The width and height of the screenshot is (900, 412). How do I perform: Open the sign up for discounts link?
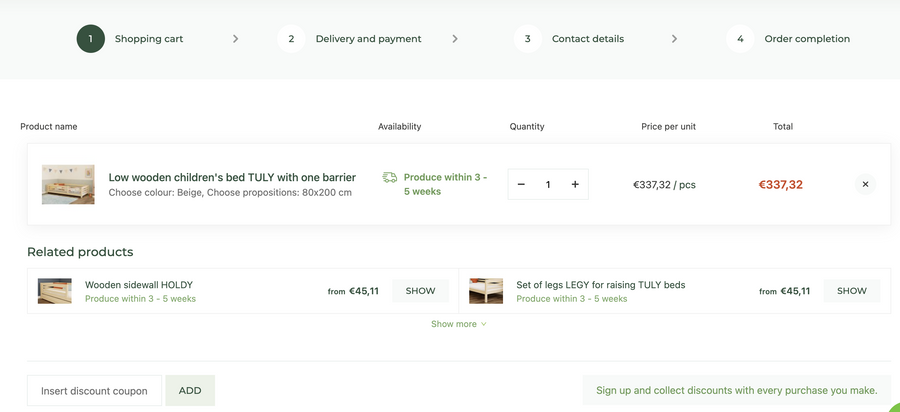click(736, 390)
